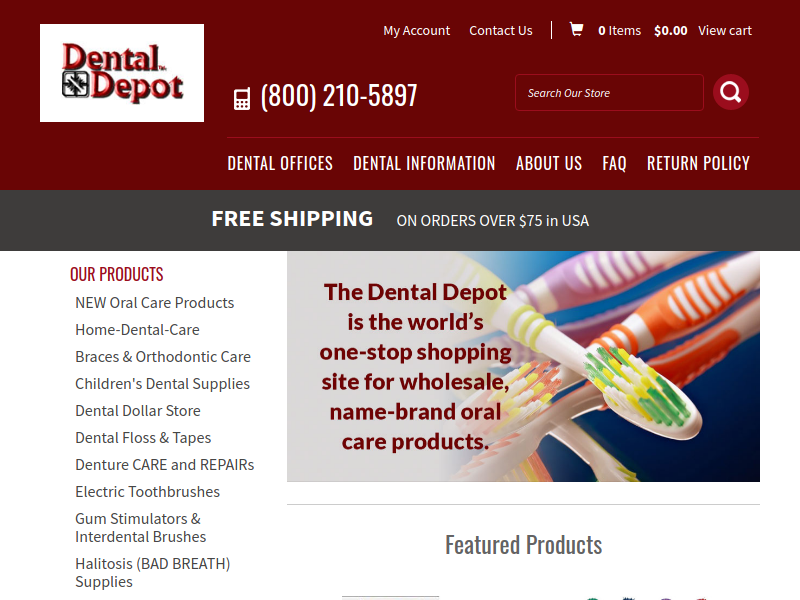This screenshot has width=800, height=600.
Task: Click the shopping cart icon
Action: tap(577, 30)
